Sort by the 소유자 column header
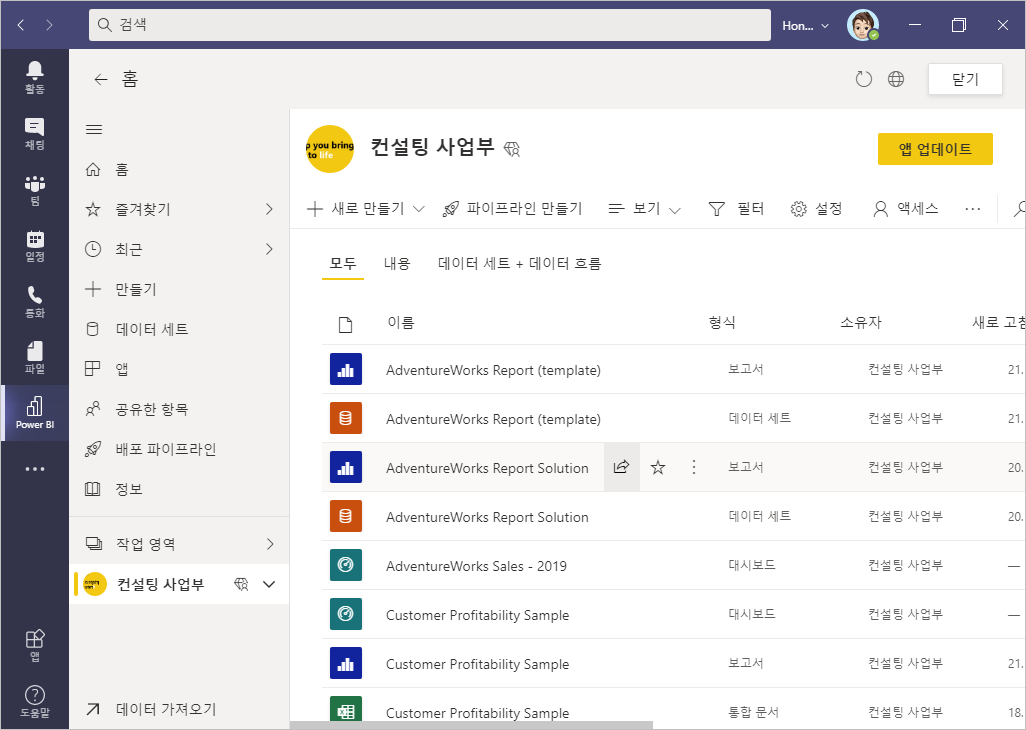The width and height of the screenshot is (1026, 730). [x=861, y=322]
